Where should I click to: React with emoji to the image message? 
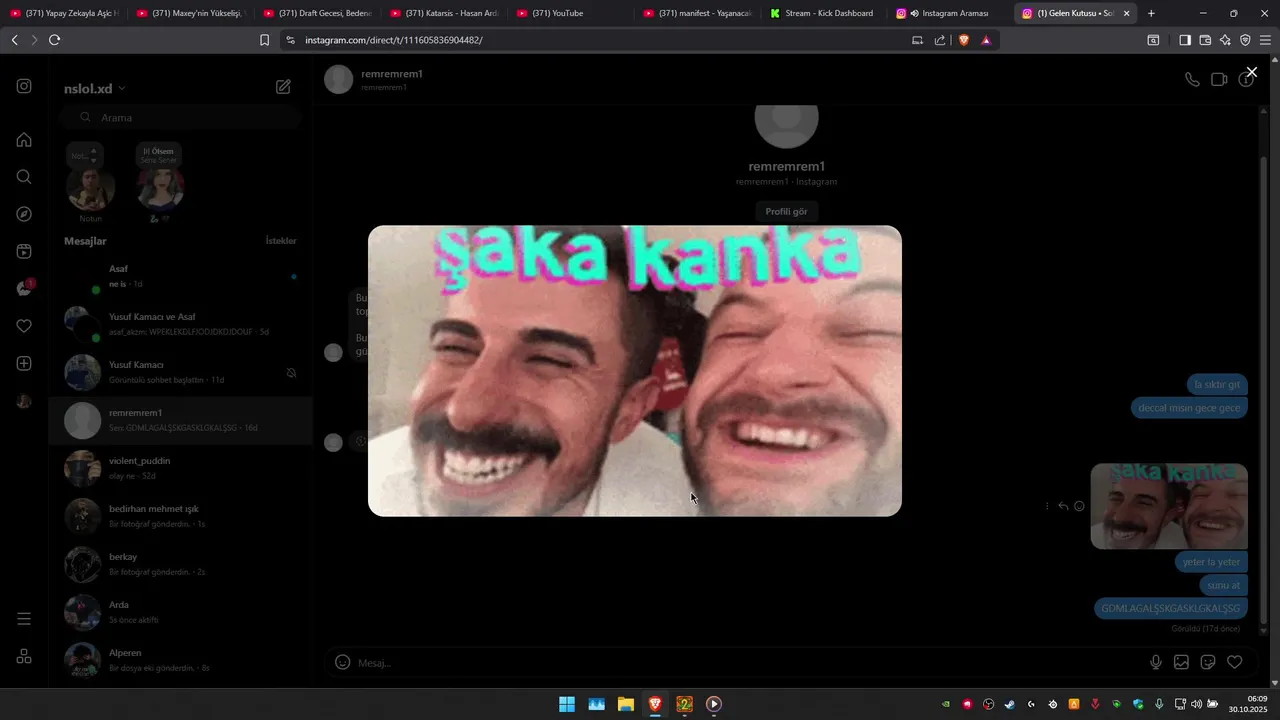pos(1079,506)
